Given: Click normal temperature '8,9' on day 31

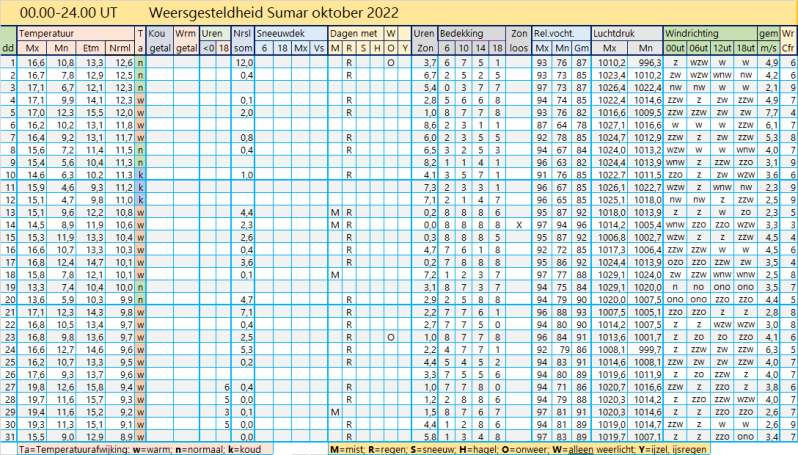Looking at the screenshot, I should (126, 437).
